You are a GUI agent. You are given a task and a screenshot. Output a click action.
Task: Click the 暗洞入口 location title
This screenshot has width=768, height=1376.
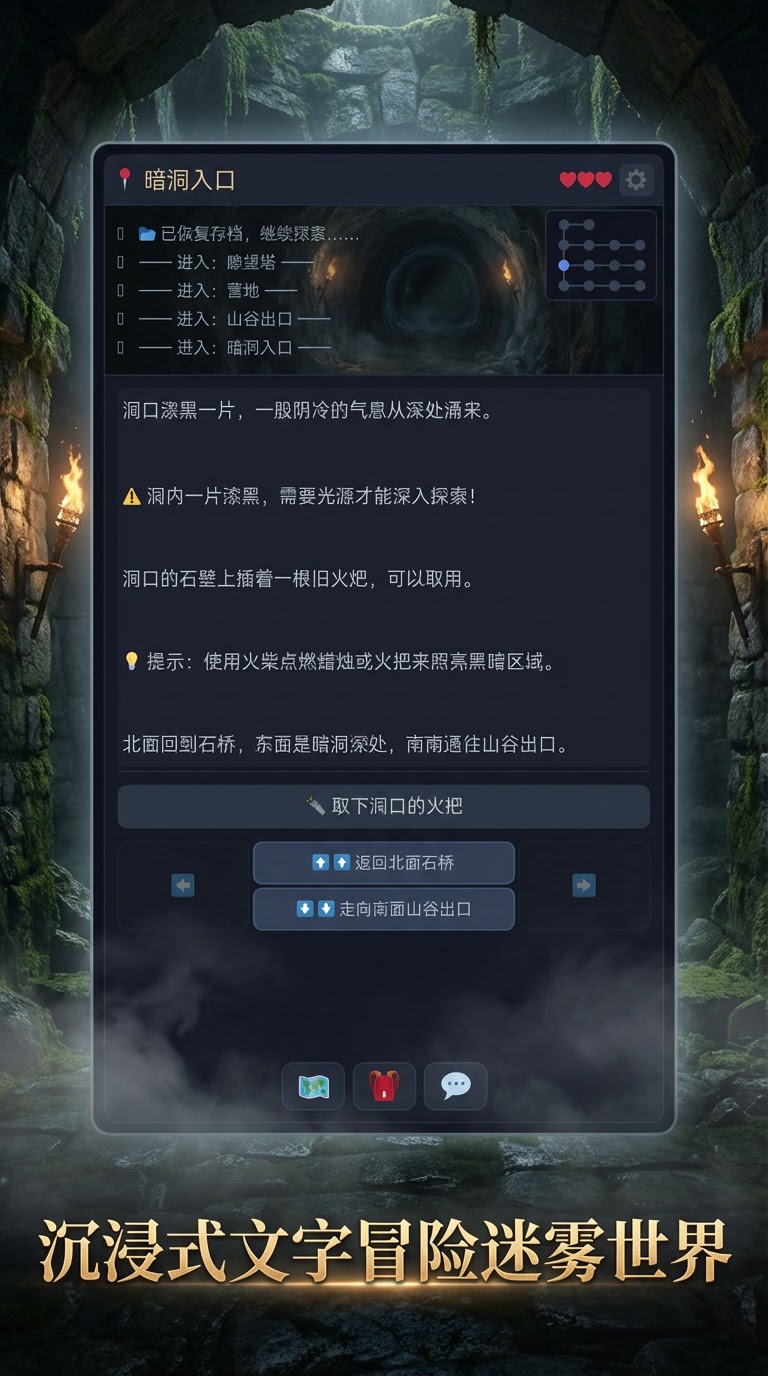190,180
